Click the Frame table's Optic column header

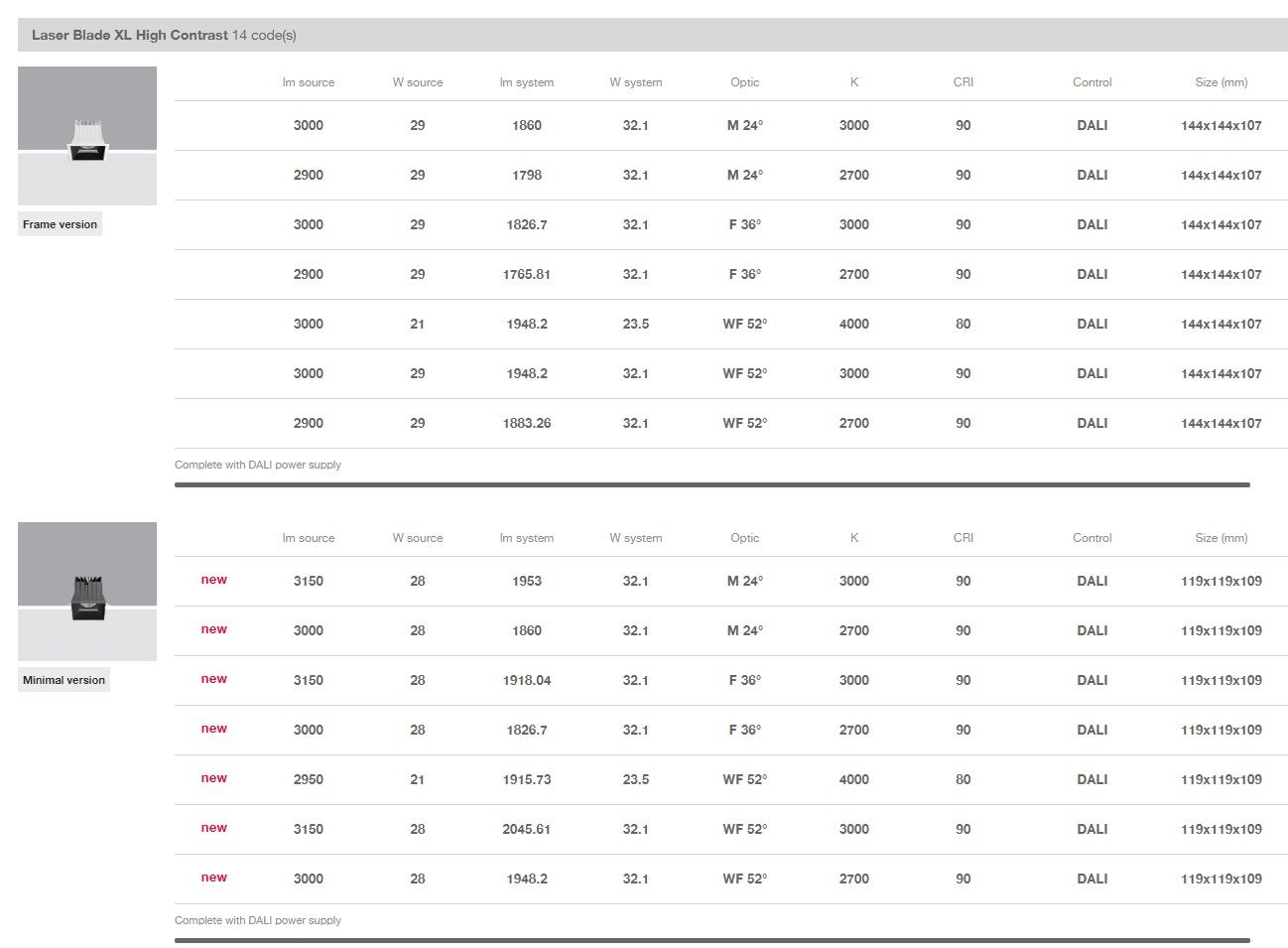tap(744, 82)
